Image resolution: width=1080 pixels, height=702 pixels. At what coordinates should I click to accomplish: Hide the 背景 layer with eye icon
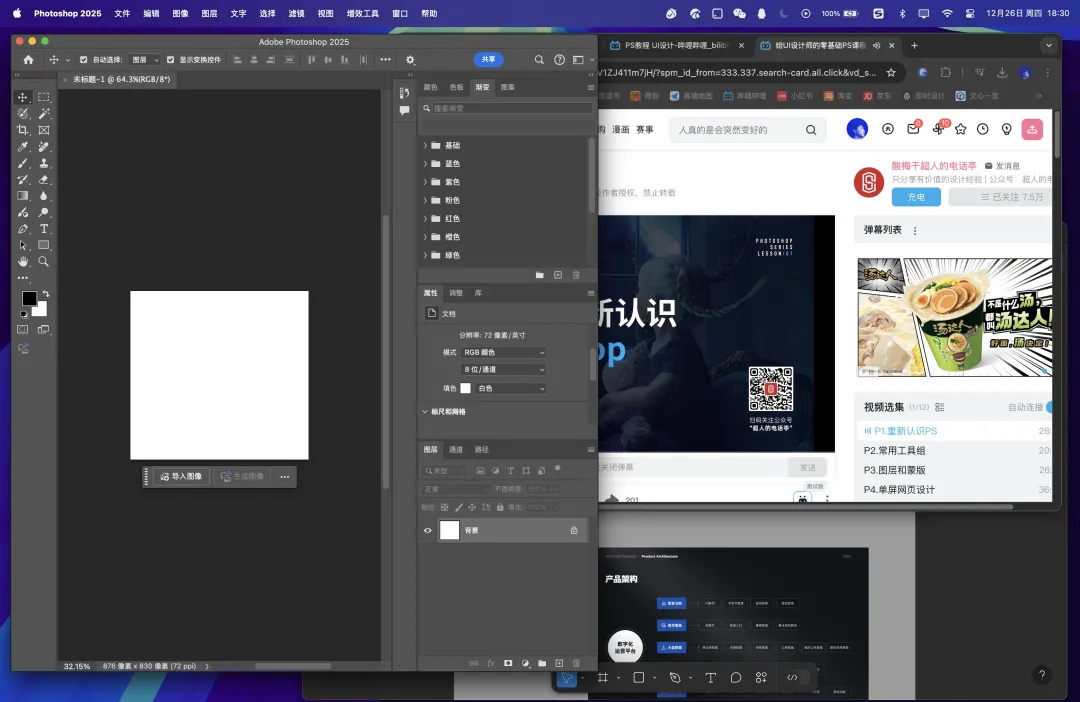click(x=428, y=530)
